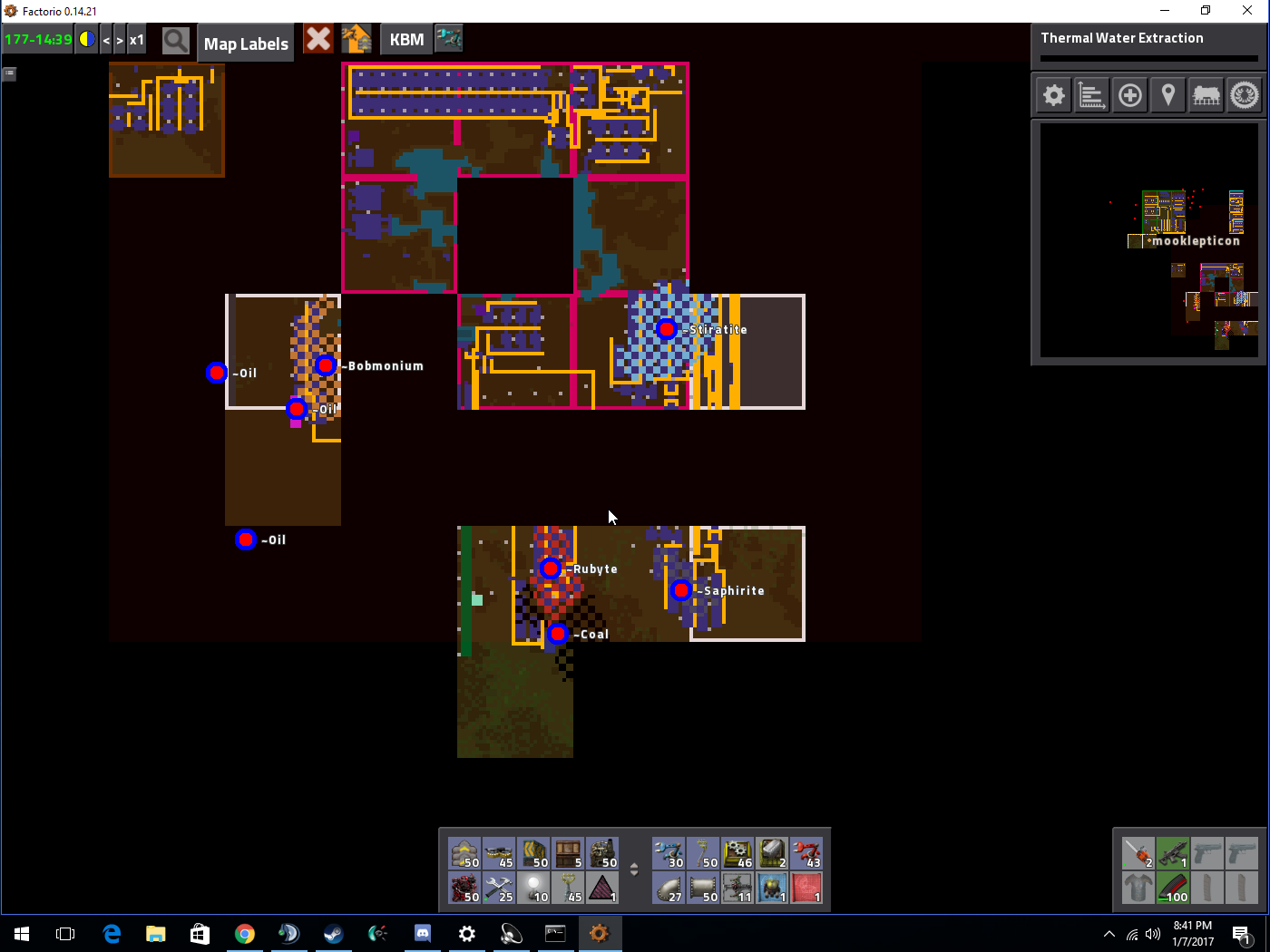Select the stone wall stack of 50
The image size is (1270, 952).
pos(464,853)
